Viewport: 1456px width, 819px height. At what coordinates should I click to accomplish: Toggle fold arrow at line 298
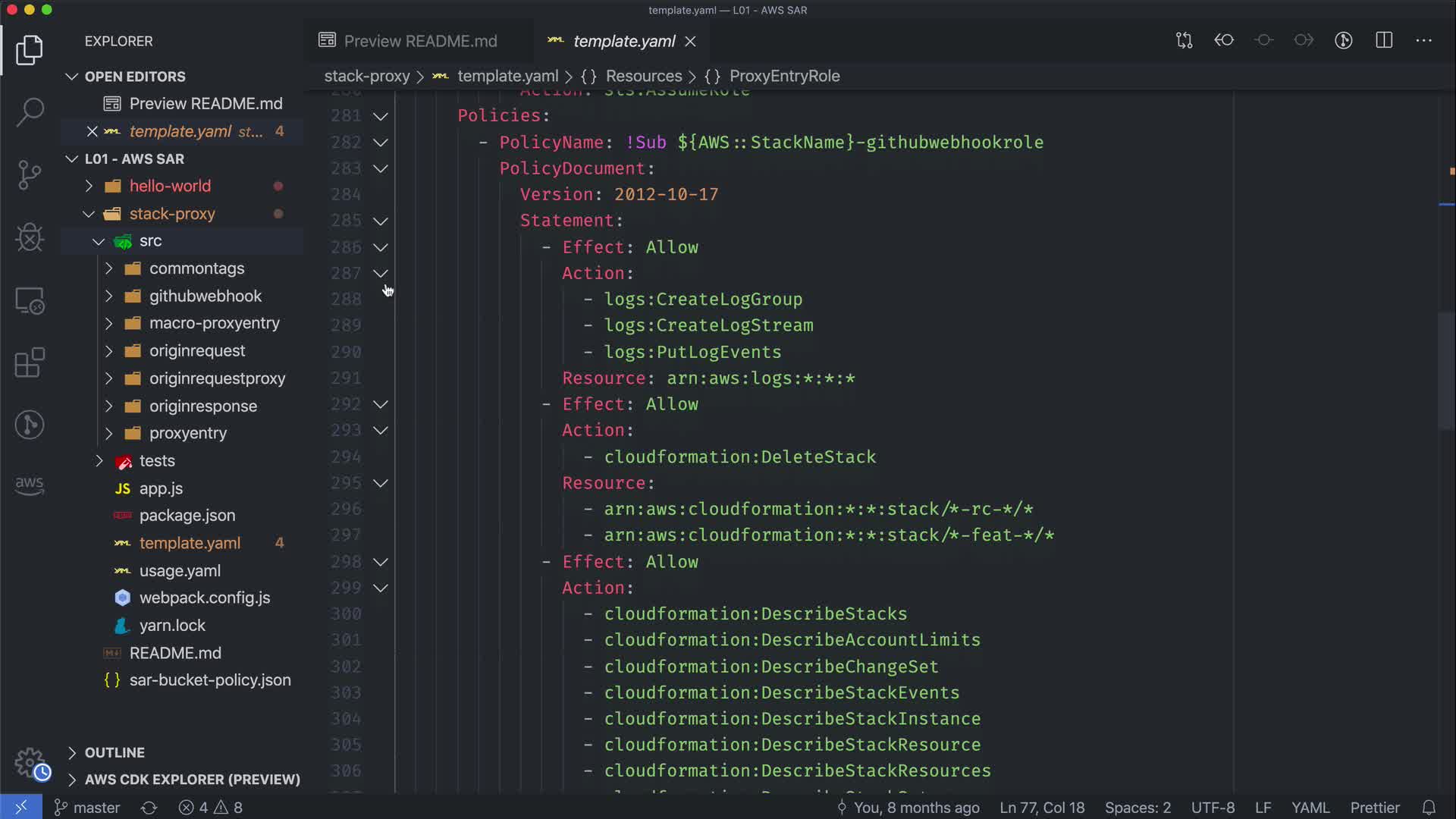[x=381, y=562]
